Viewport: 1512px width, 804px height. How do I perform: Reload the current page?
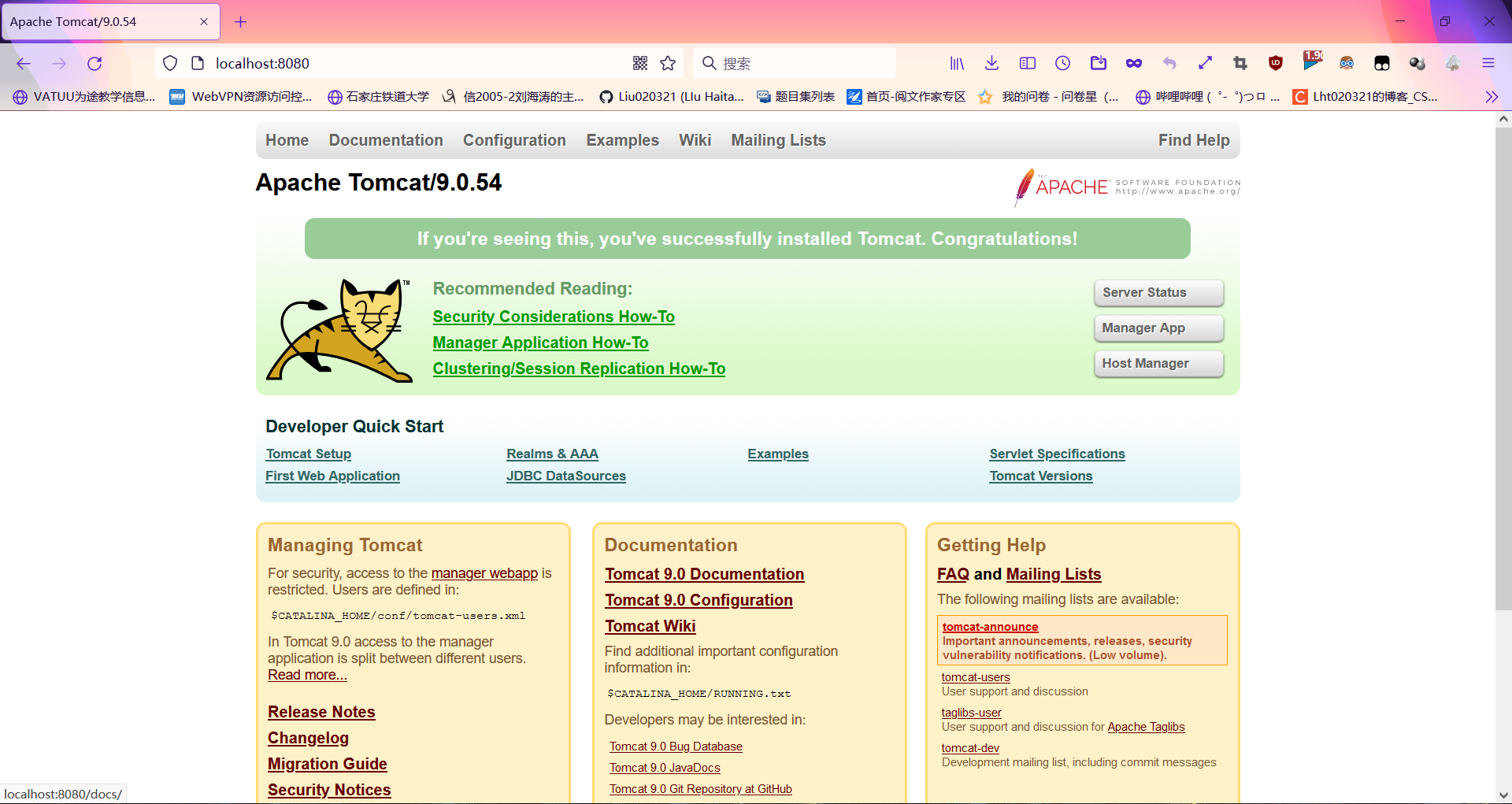(x=94, y=64)
